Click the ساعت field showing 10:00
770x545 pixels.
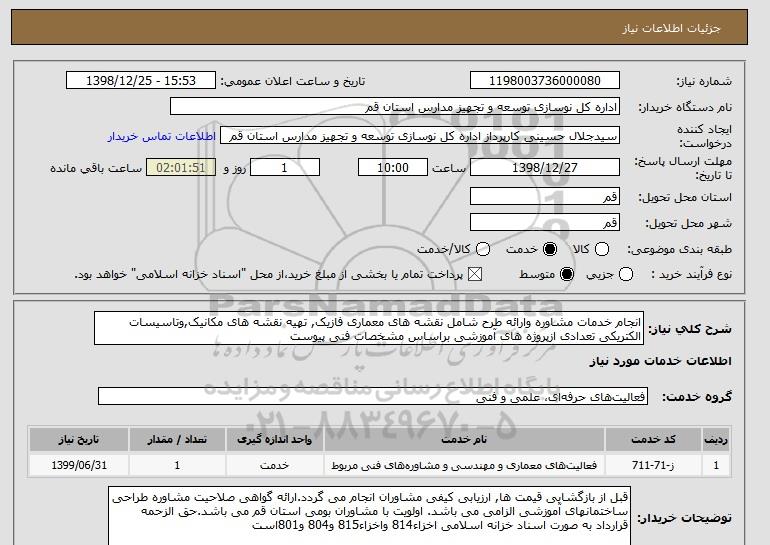point(393,167)
